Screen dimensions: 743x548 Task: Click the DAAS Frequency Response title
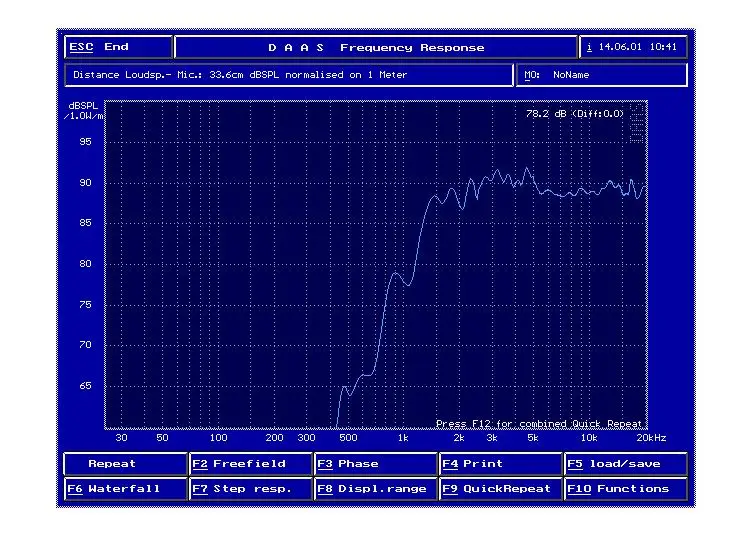pyautogui.click(x=376, y=47)
